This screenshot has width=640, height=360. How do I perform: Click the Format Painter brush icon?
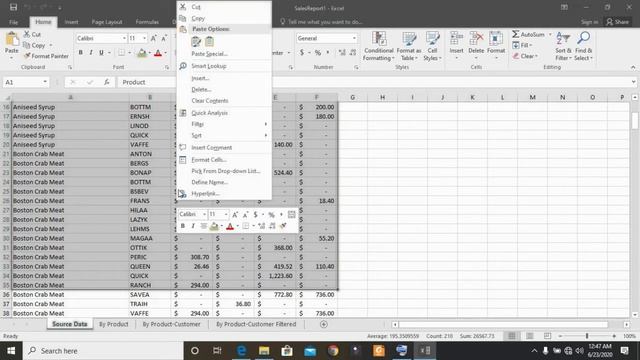[27, 56]
